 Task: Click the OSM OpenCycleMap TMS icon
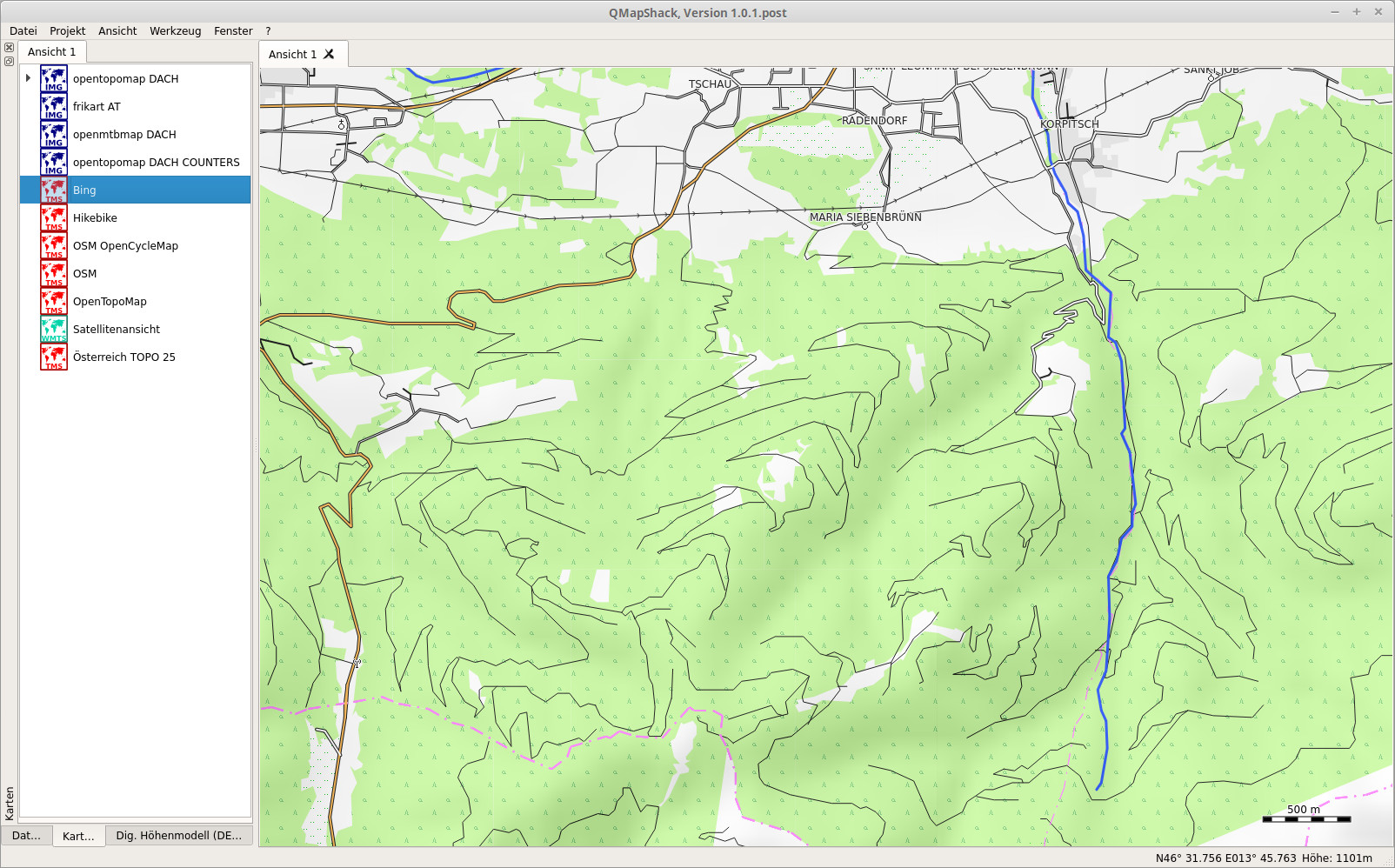(x=54, y=245)
